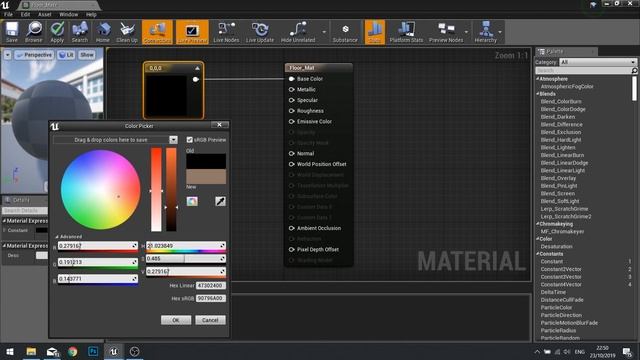Select the Palette panel tab
Viewport: 640px width, 360px height.
click(565, 51)
